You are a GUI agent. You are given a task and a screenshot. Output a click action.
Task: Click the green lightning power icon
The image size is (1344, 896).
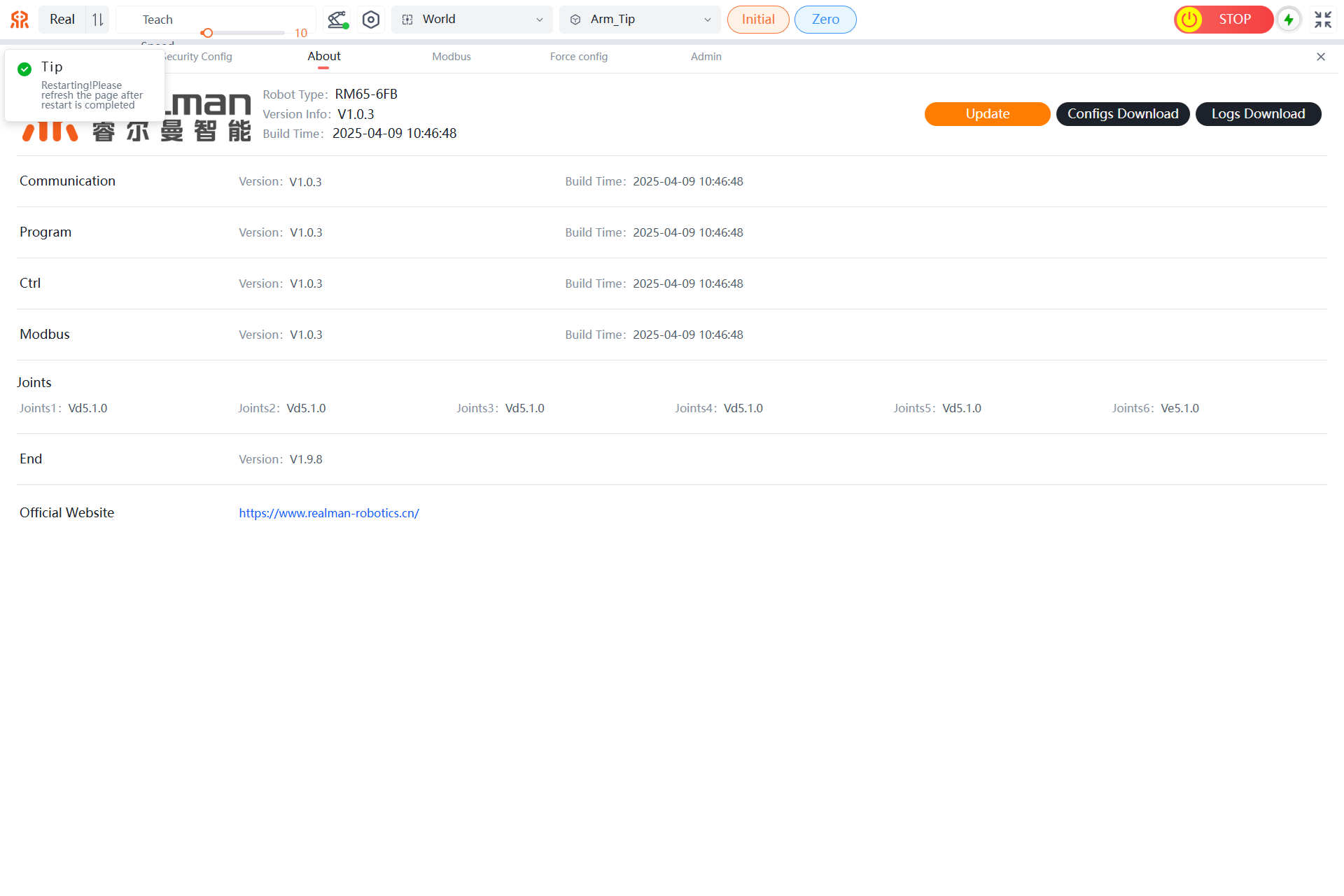[x=1289, y=20]
